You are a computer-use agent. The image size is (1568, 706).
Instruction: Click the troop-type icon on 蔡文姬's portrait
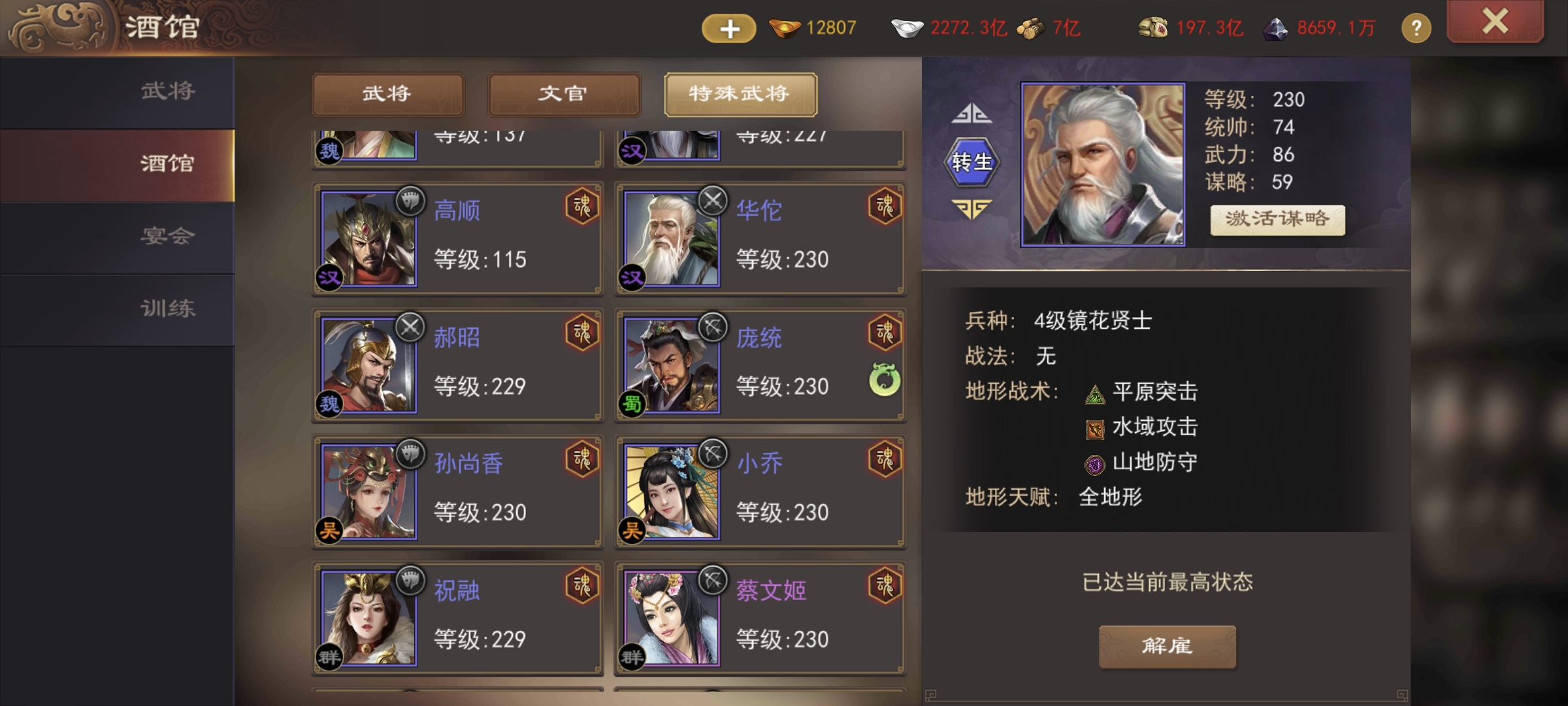pyautogui.click(x=713, y=580)
